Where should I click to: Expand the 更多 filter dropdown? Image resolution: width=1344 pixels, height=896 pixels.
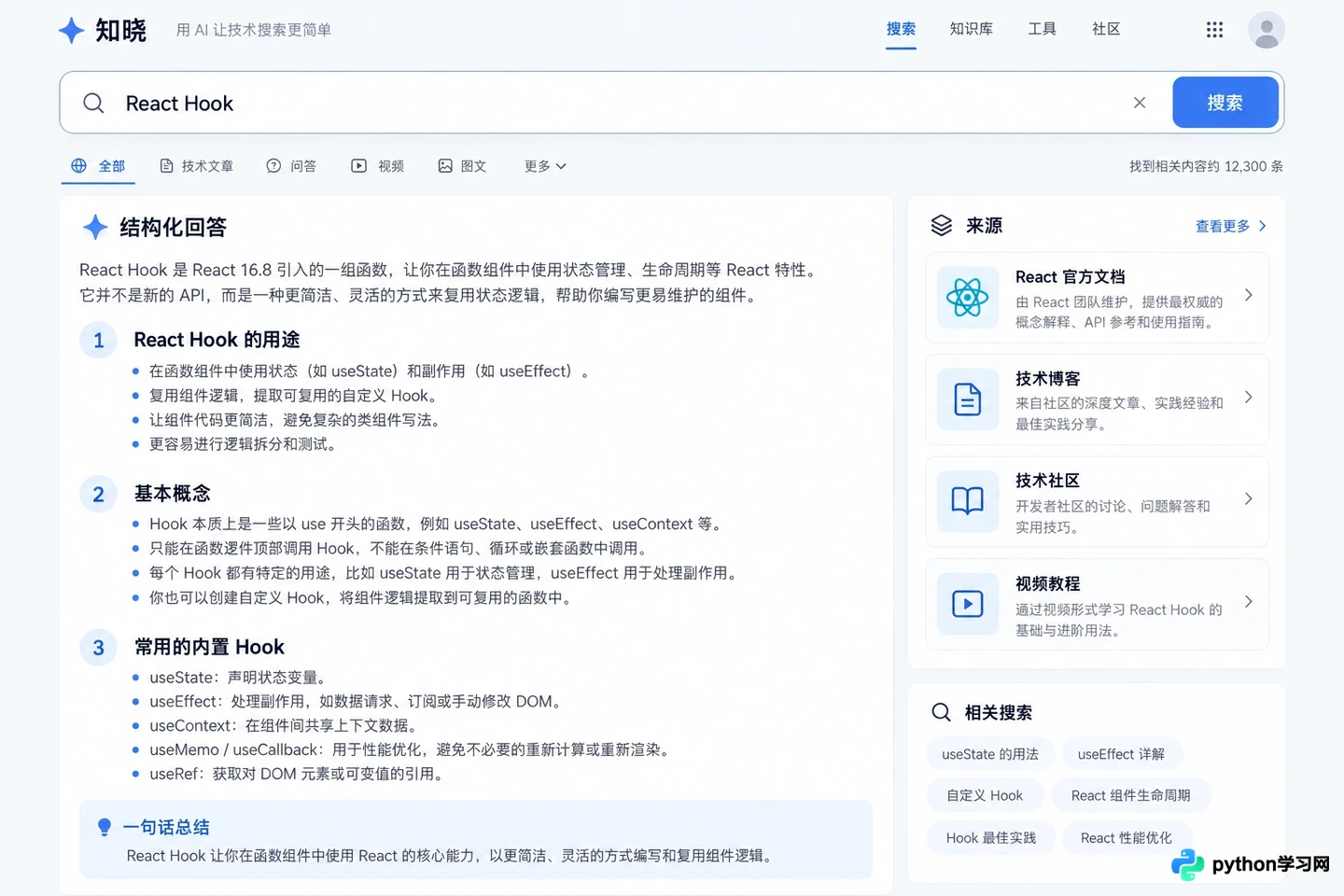pos(545,166)
